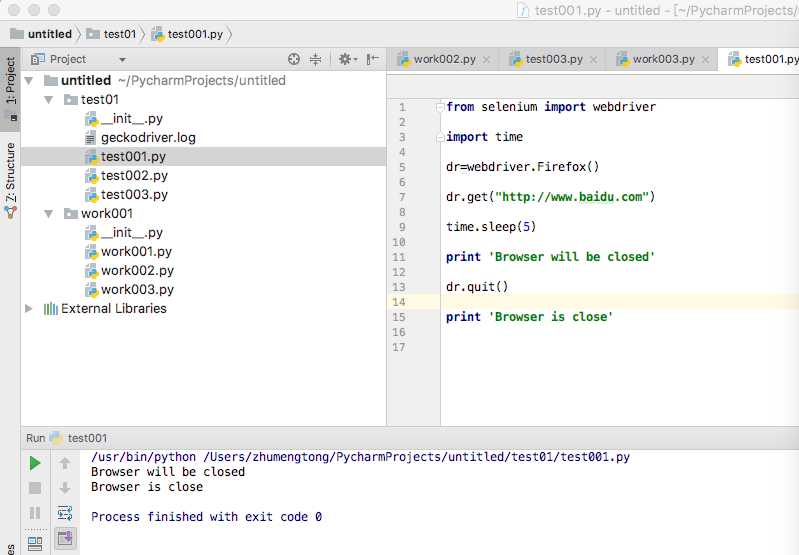The height and width of the screenshot is (555, 799).
Task: Toggle soft-wrap in the Run console
Action: (65, 513)
